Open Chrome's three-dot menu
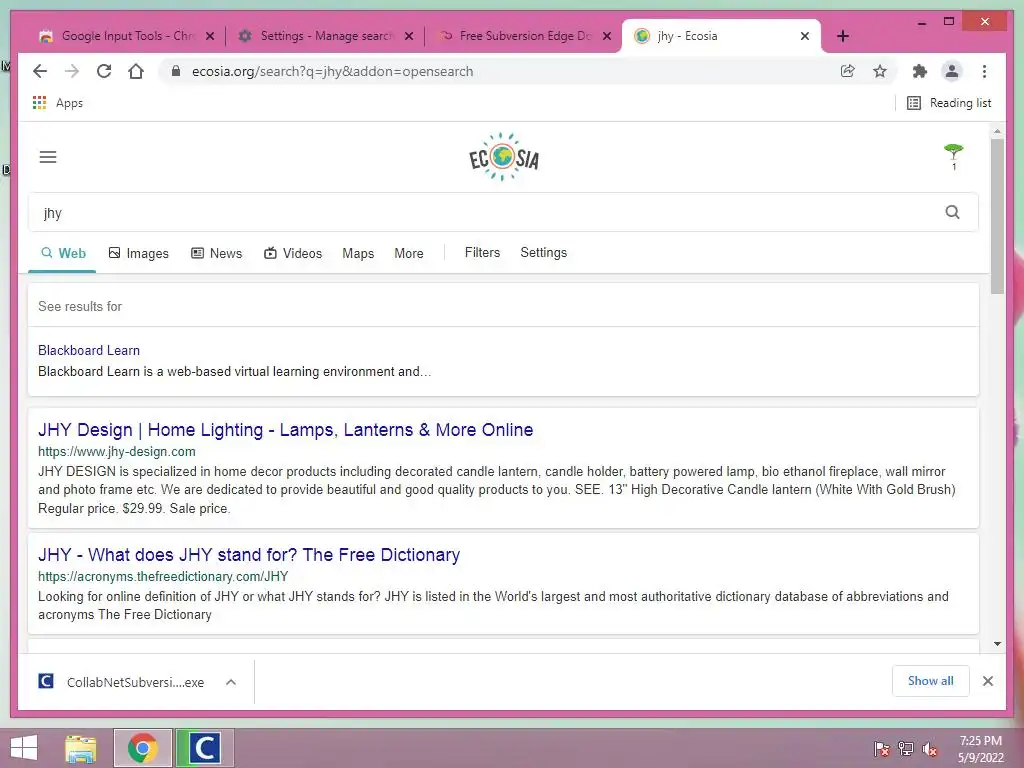Viewport: 1024px width, 768px height. [984, 71]
